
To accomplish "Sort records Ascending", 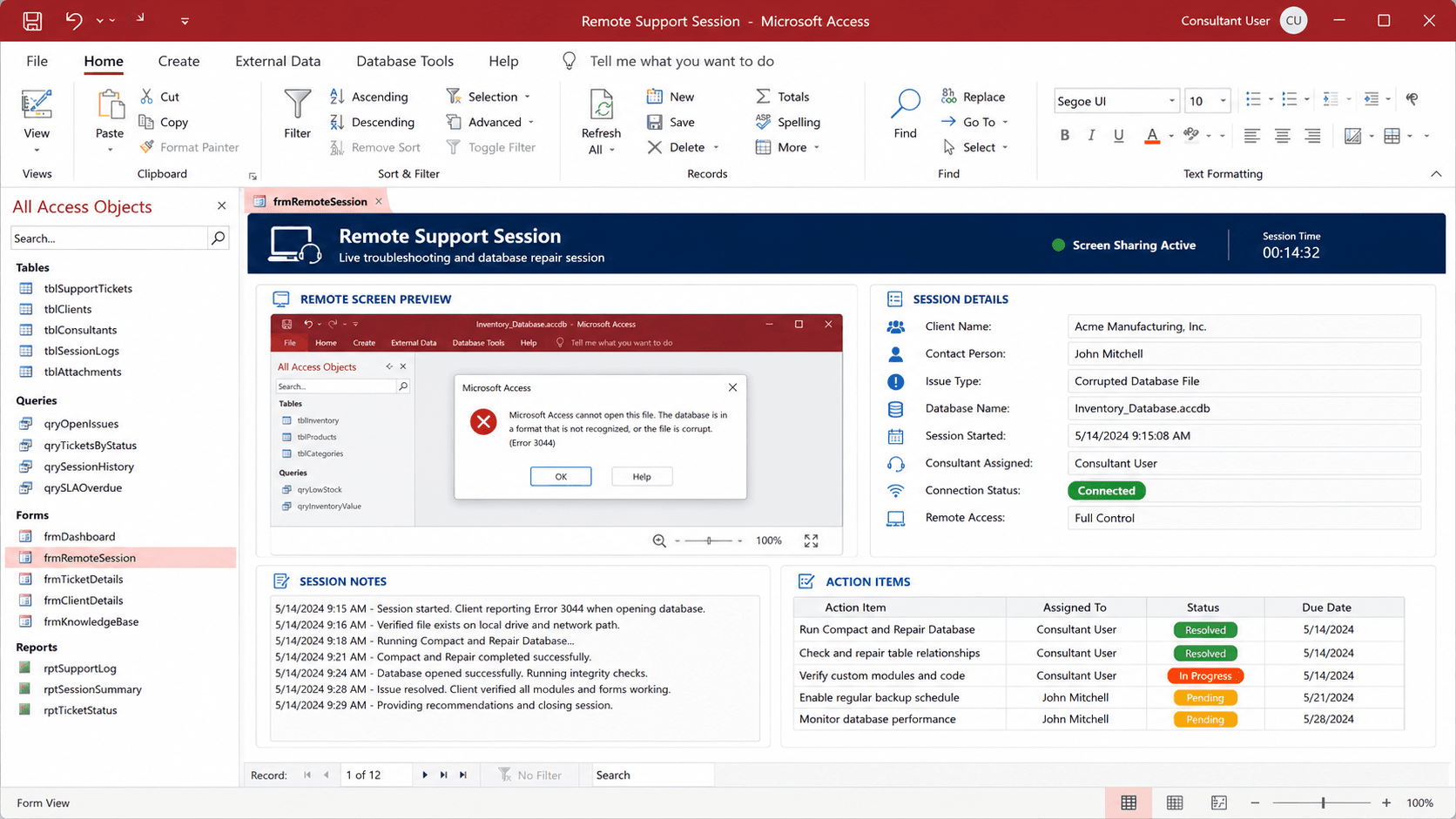I will [x=369, y=97].
